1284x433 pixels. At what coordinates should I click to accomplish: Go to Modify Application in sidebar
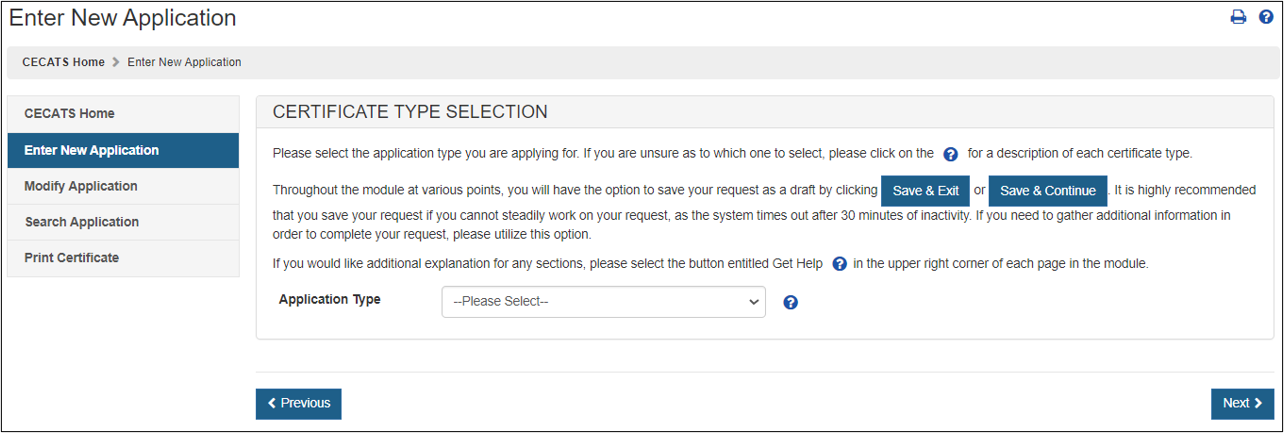click(80, 186)
